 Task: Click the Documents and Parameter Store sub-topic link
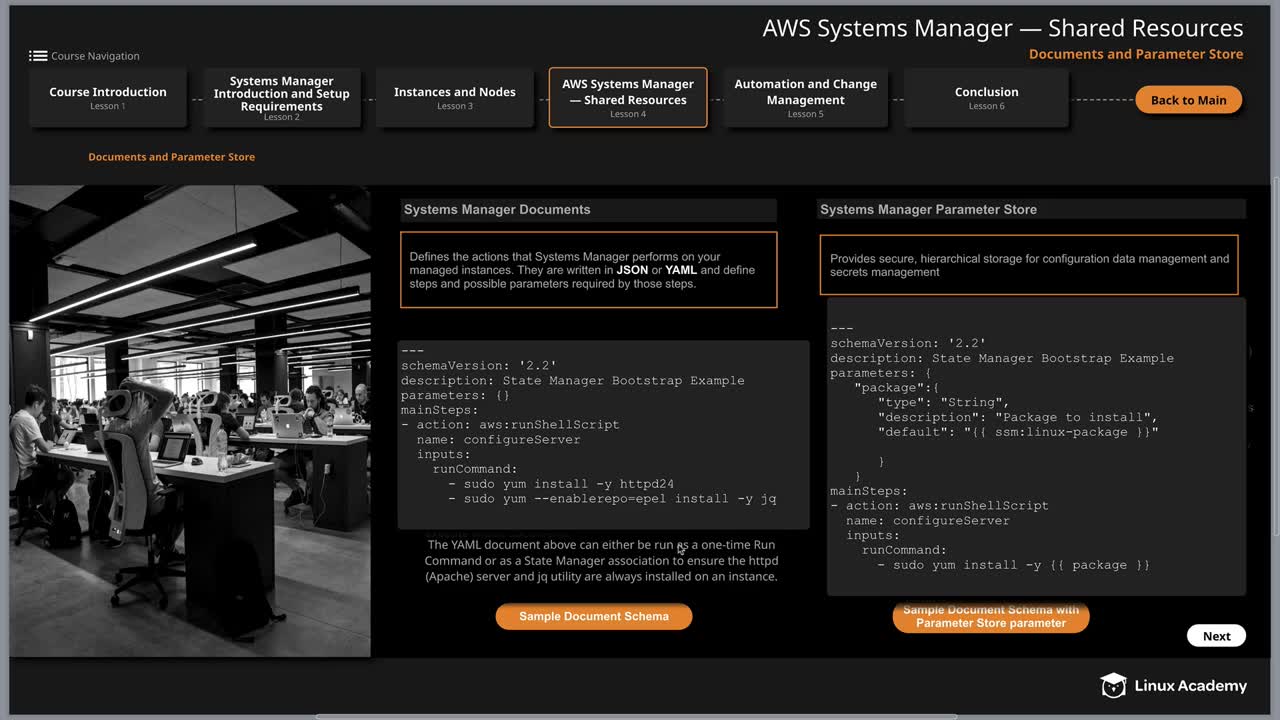point(171,157)
